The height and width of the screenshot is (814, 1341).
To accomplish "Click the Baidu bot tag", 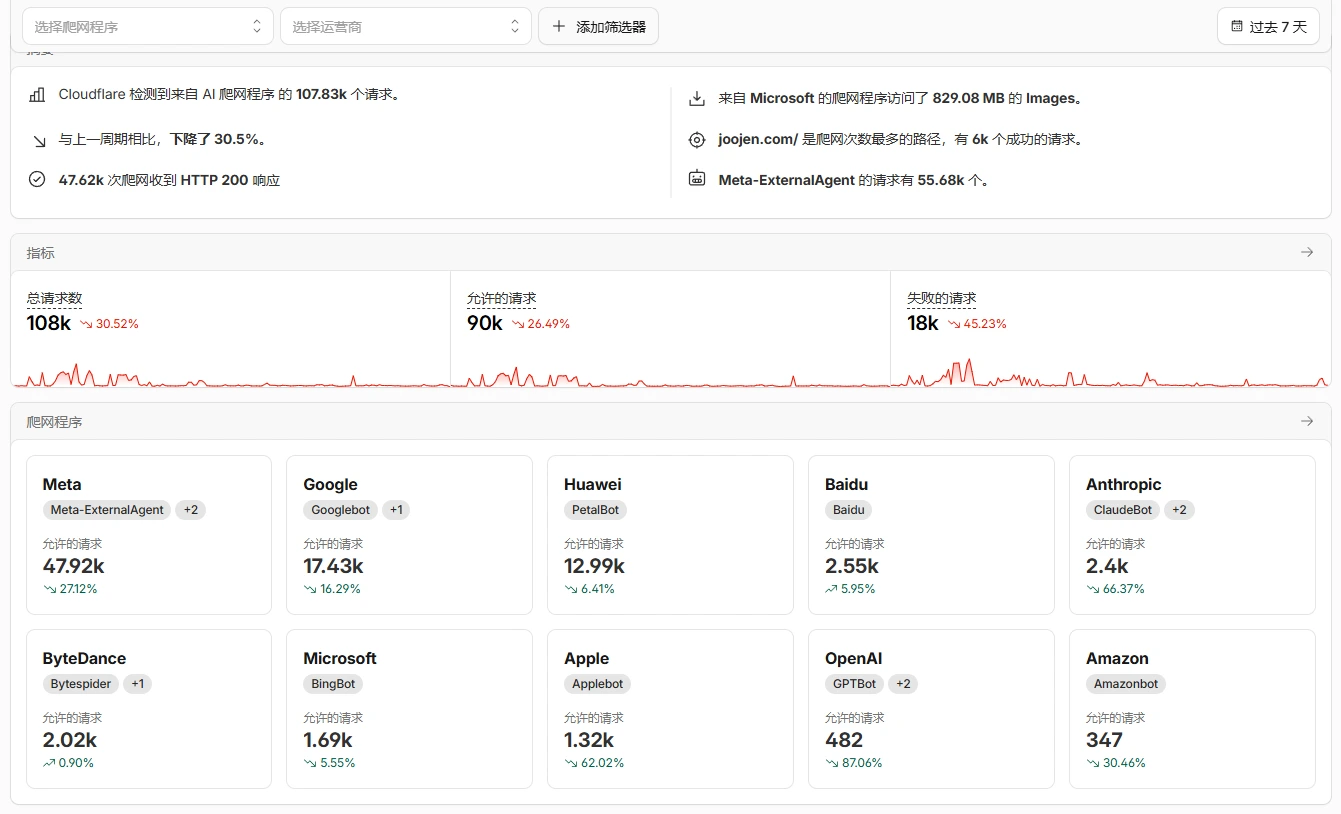I will point(848,510).
